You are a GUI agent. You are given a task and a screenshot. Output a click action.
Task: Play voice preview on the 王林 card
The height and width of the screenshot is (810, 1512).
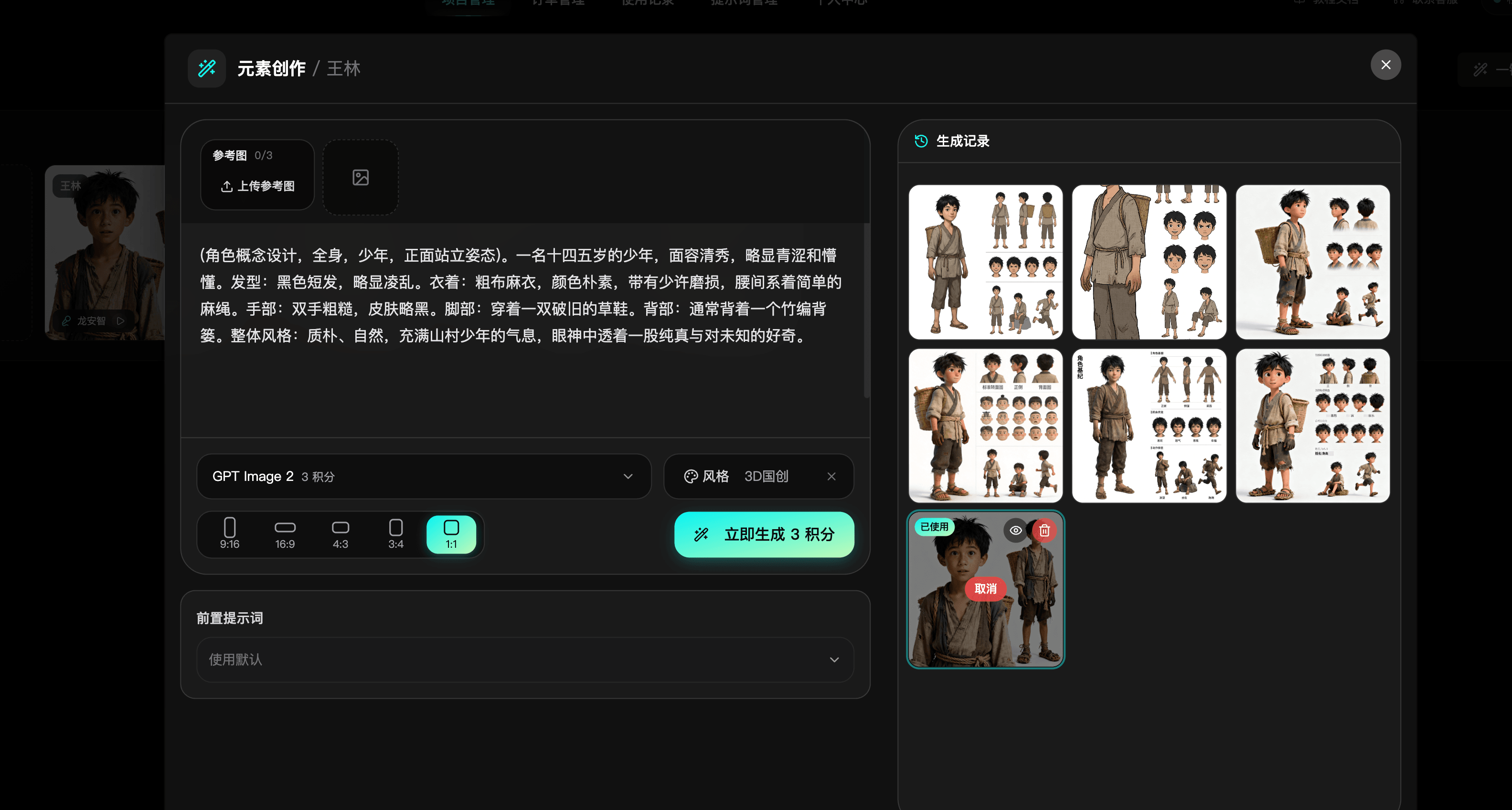point(120,320)
